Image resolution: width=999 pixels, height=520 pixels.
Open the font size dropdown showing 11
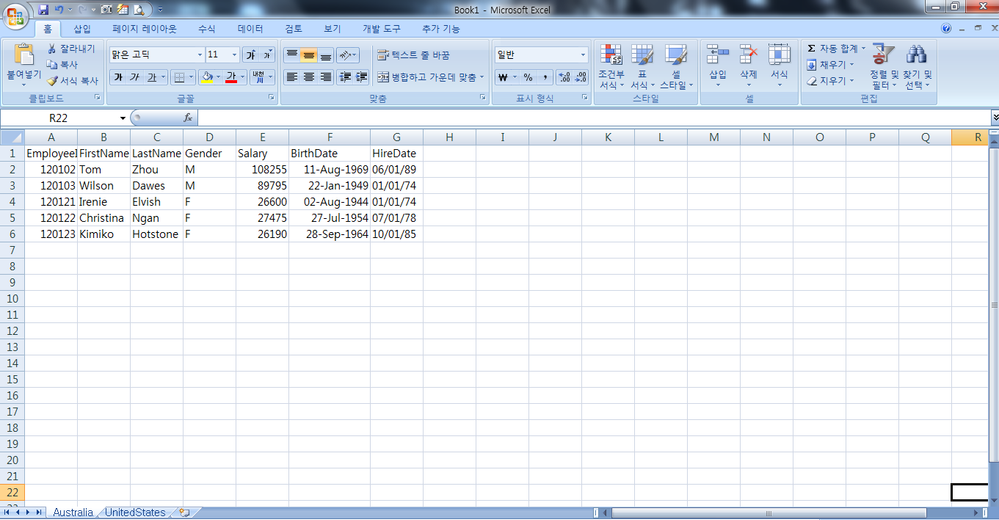pos(234,55)
